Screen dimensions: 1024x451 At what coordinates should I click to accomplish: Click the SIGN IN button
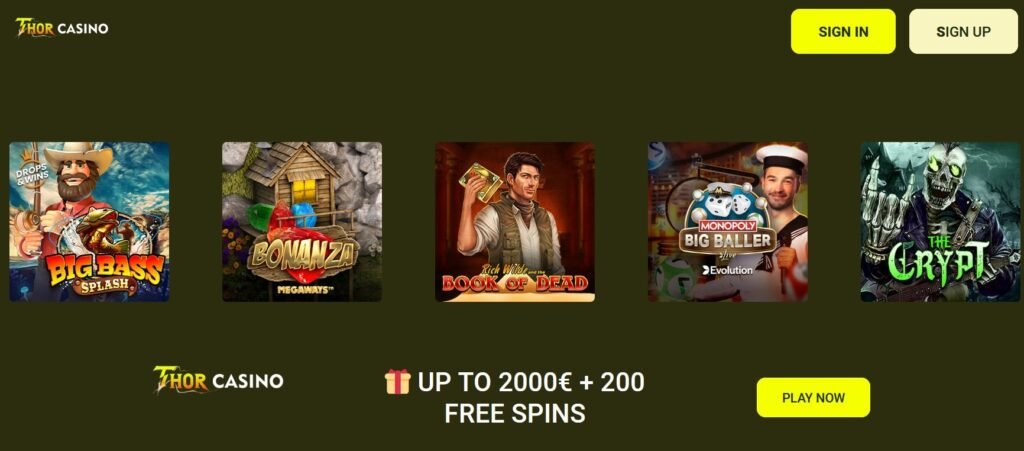click(843, 31)
